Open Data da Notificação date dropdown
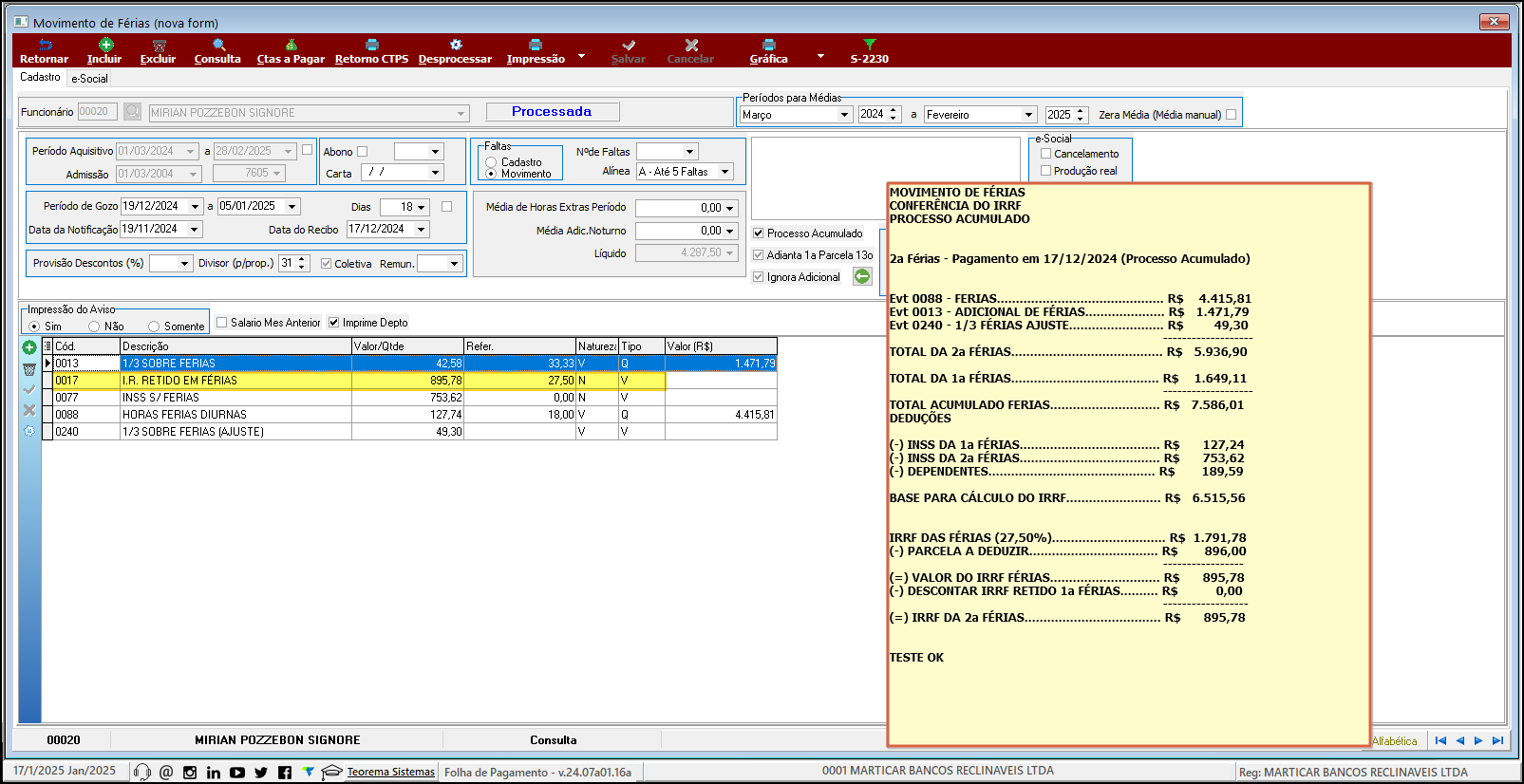The width and height of the screenshot is (1524, 784). (194, 229)
